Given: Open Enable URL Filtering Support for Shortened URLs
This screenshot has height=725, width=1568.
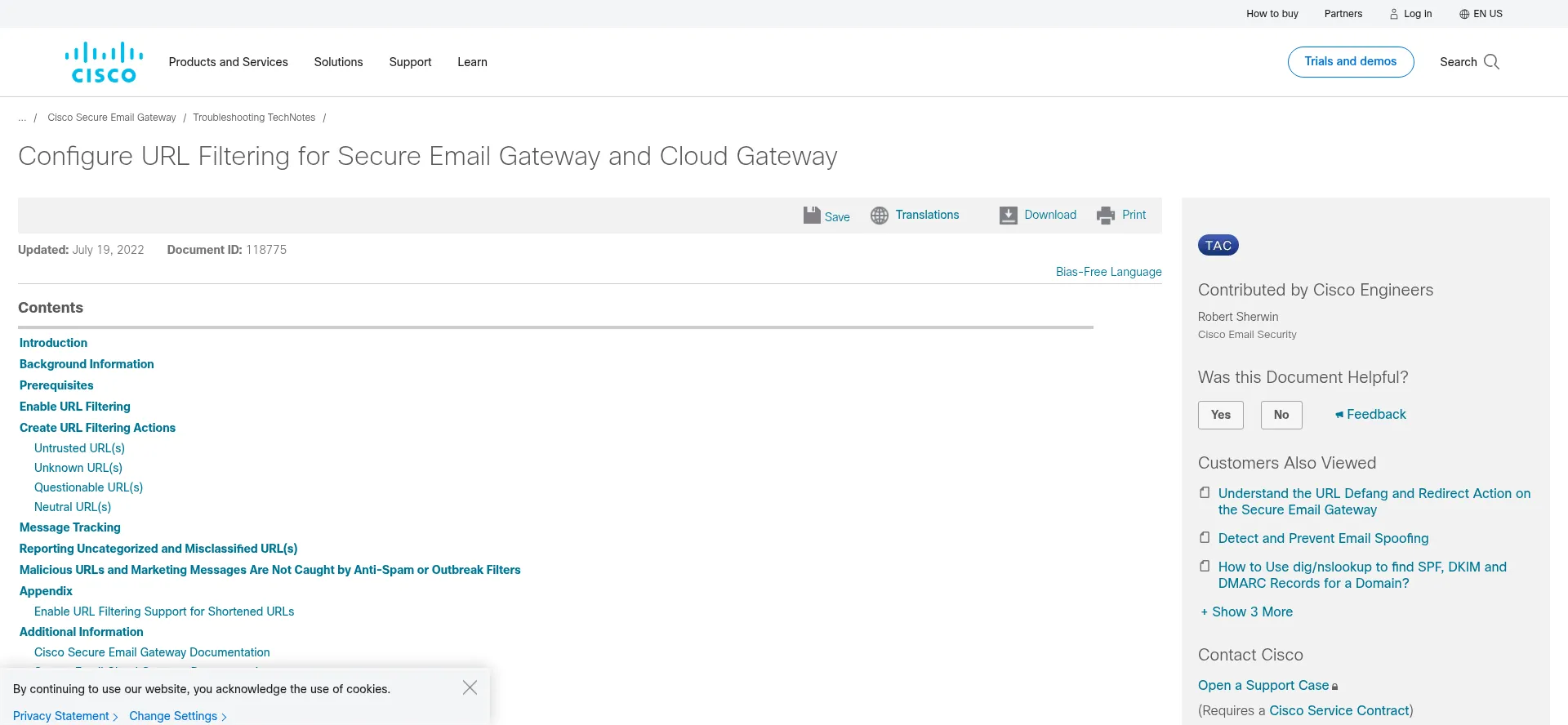Looking at the screenshot, I should click(164, 612).
